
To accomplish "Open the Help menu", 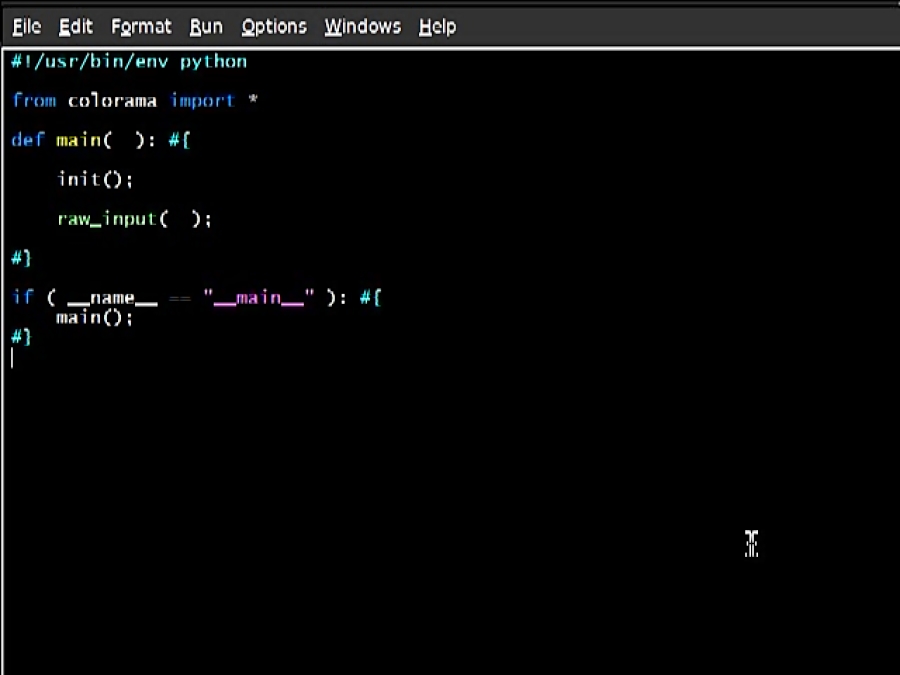I will pyautogui.click(x=437, y=26).
